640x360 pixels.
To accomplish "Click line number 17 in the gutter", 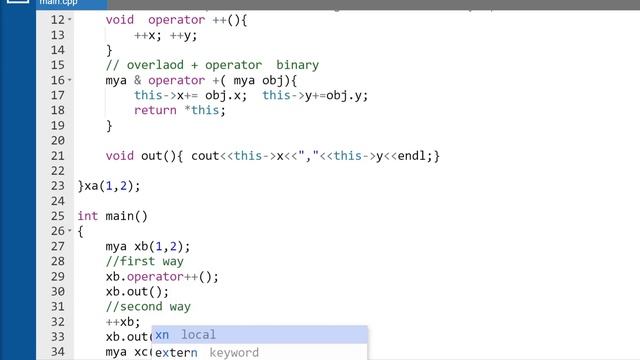I will click(x=58, y=95).
